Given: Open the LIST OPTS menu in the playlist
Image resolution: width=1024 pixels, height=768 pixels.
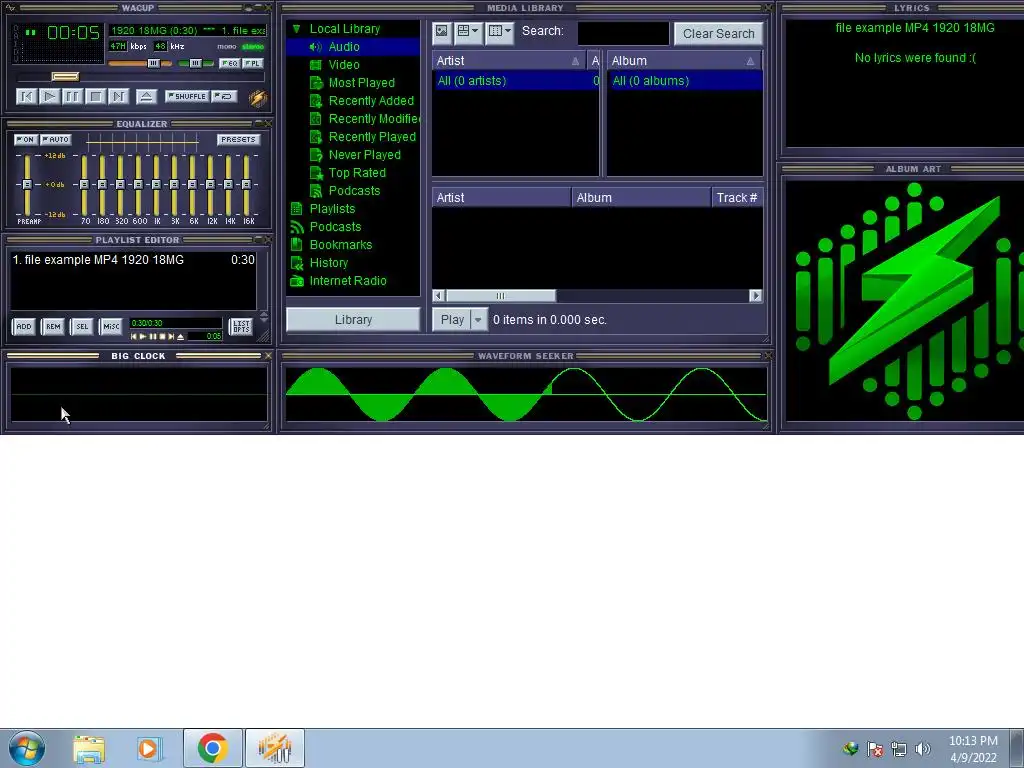Looking at the screenshot, I should tap(241, 327).
